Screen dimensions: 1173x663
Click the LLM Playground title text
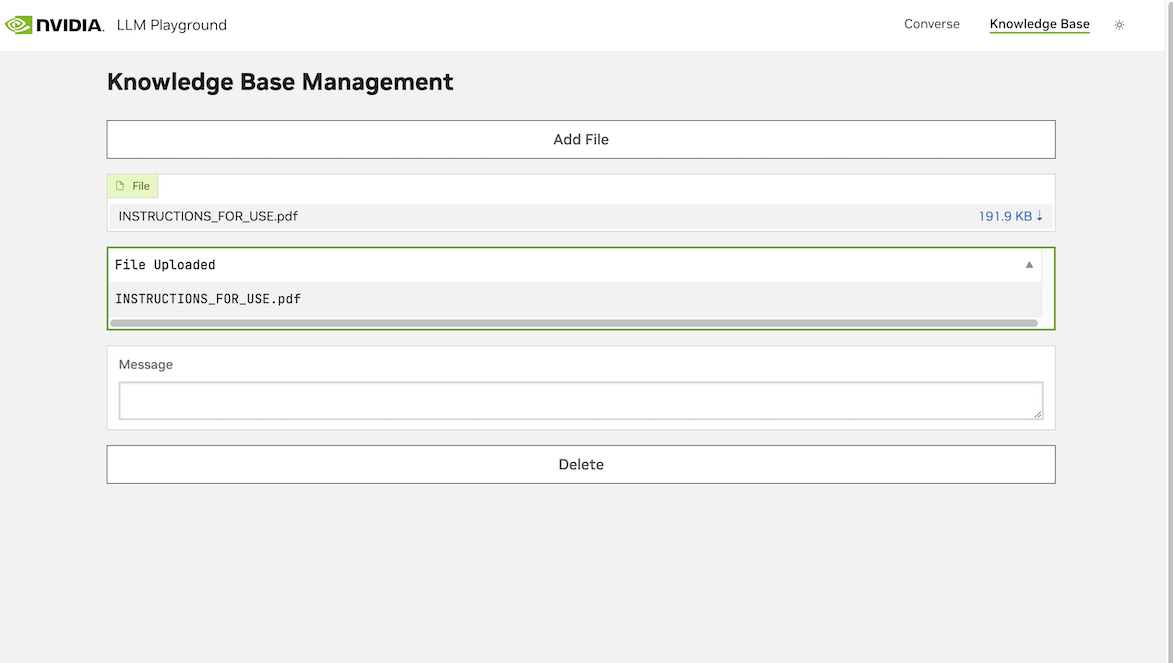tap(172, 25)
